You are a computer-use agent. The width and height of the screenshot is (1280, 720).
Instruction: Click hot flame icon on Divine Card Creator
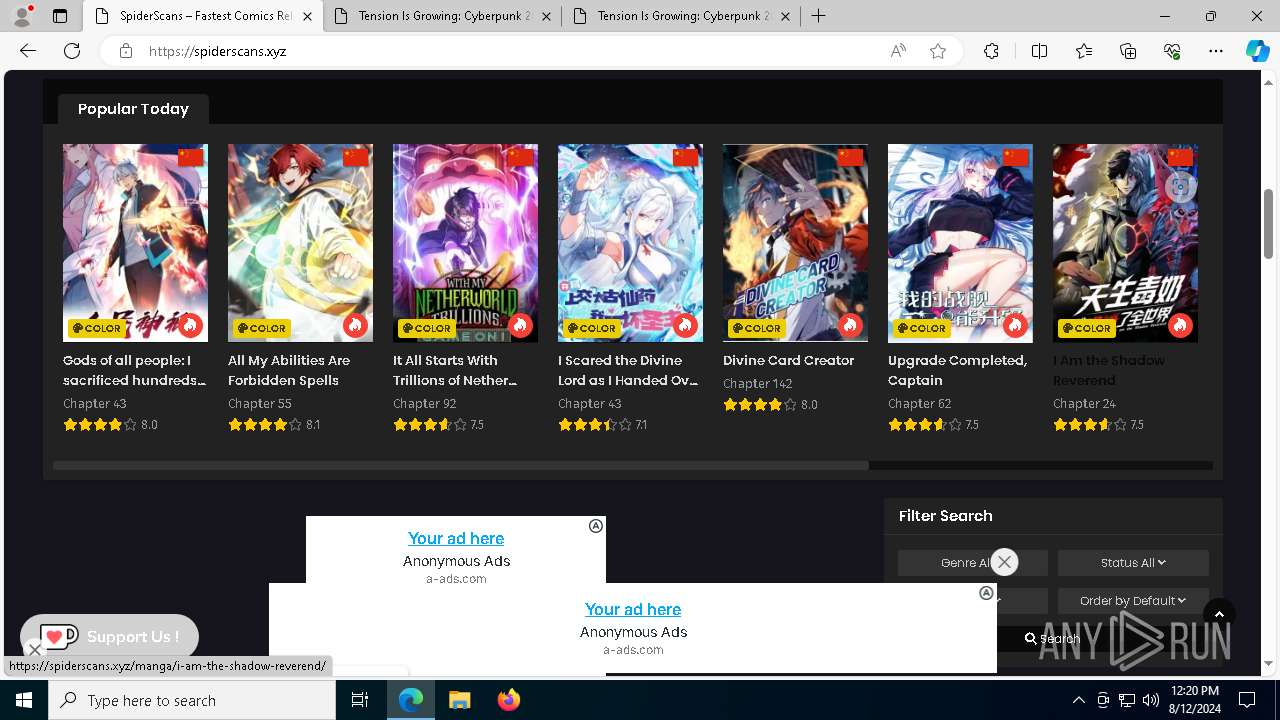[850, 325]
